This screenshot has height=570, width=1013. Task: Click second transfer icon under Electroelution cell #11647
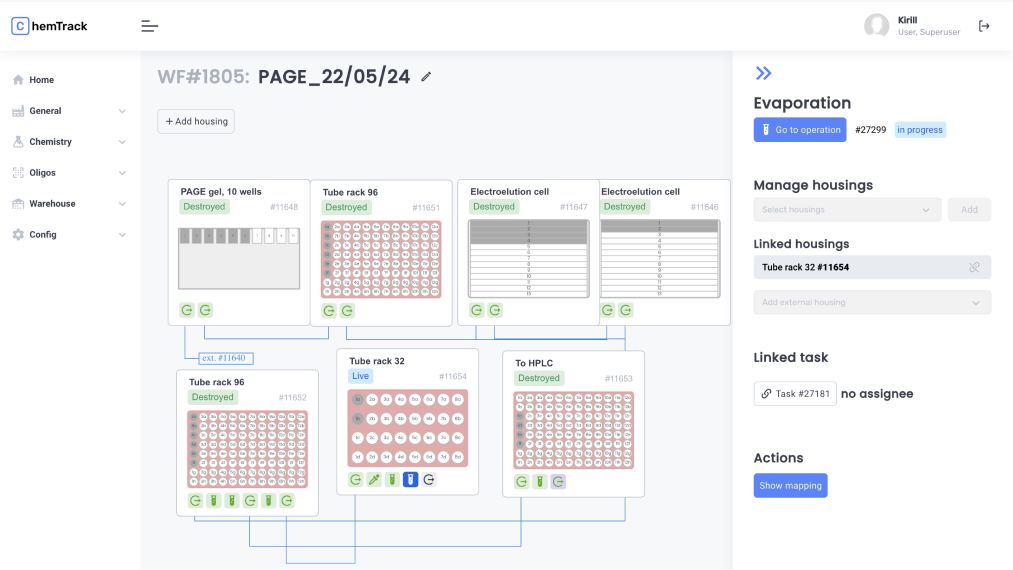coord(495,310)
